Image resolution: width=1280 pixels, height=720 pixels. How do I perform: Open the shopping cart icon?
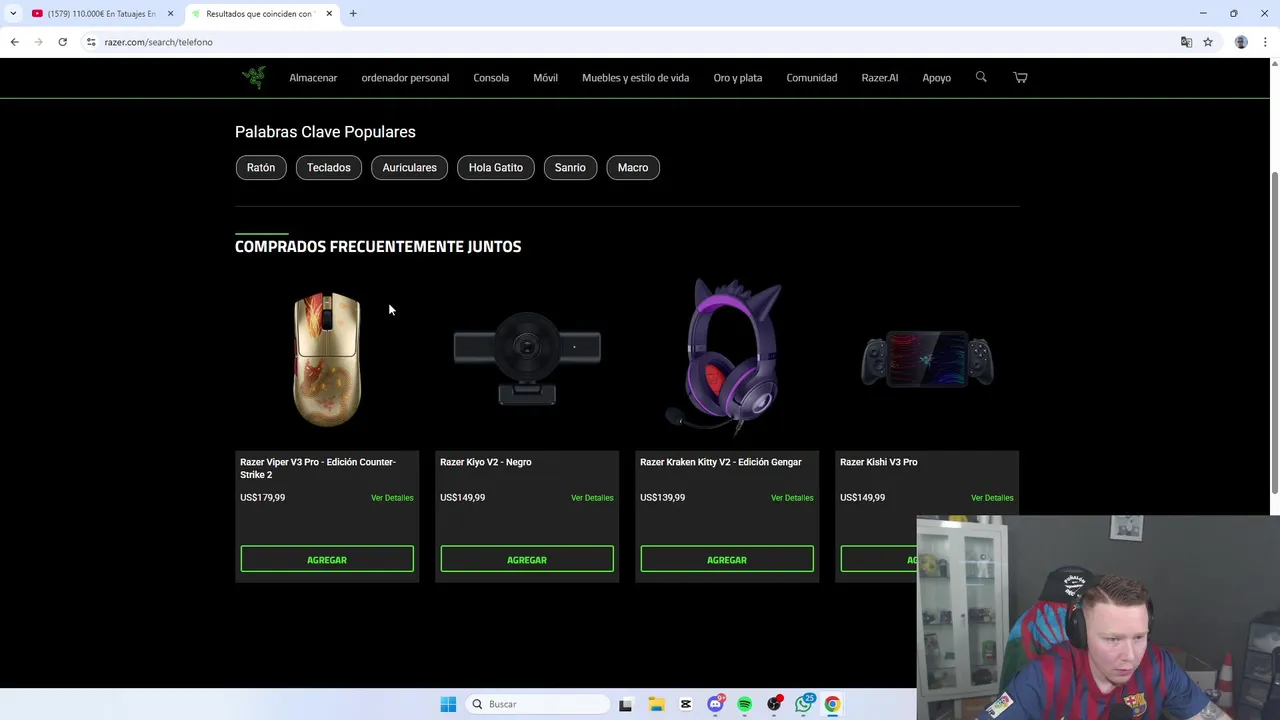tap(1020, 77)
